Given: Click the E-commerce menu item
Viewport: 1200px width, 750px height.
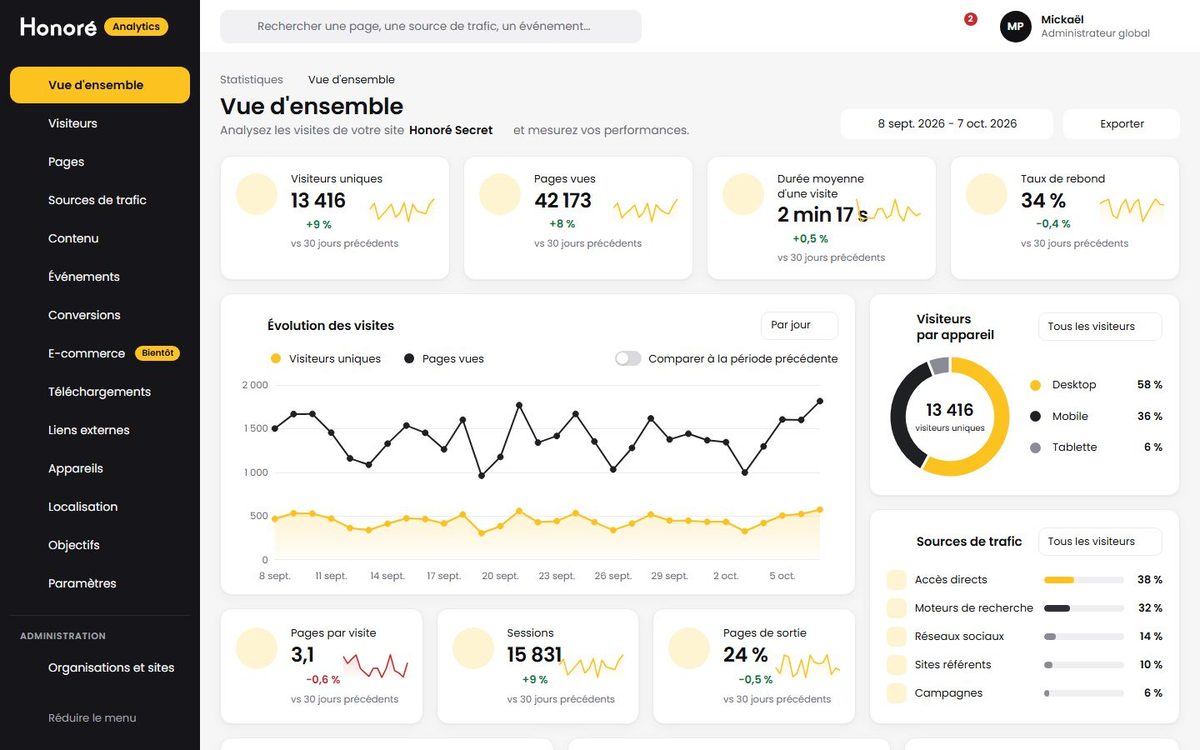Looking at the screenshot, I should click(x=100, y=353).
